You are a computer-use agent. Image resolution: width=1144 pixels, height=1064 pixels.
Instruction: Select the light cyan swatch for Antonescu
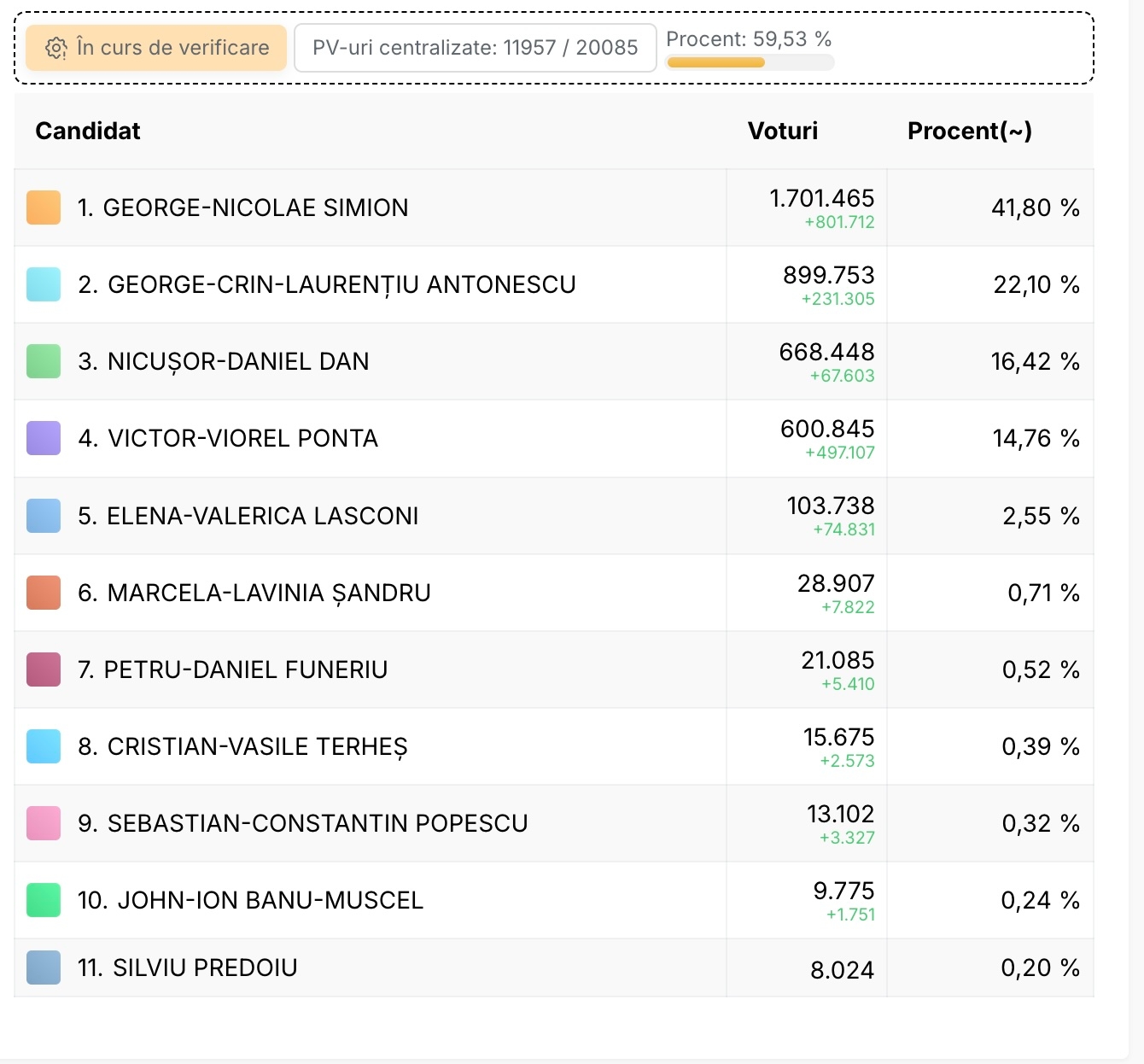[x=44, y=284]
